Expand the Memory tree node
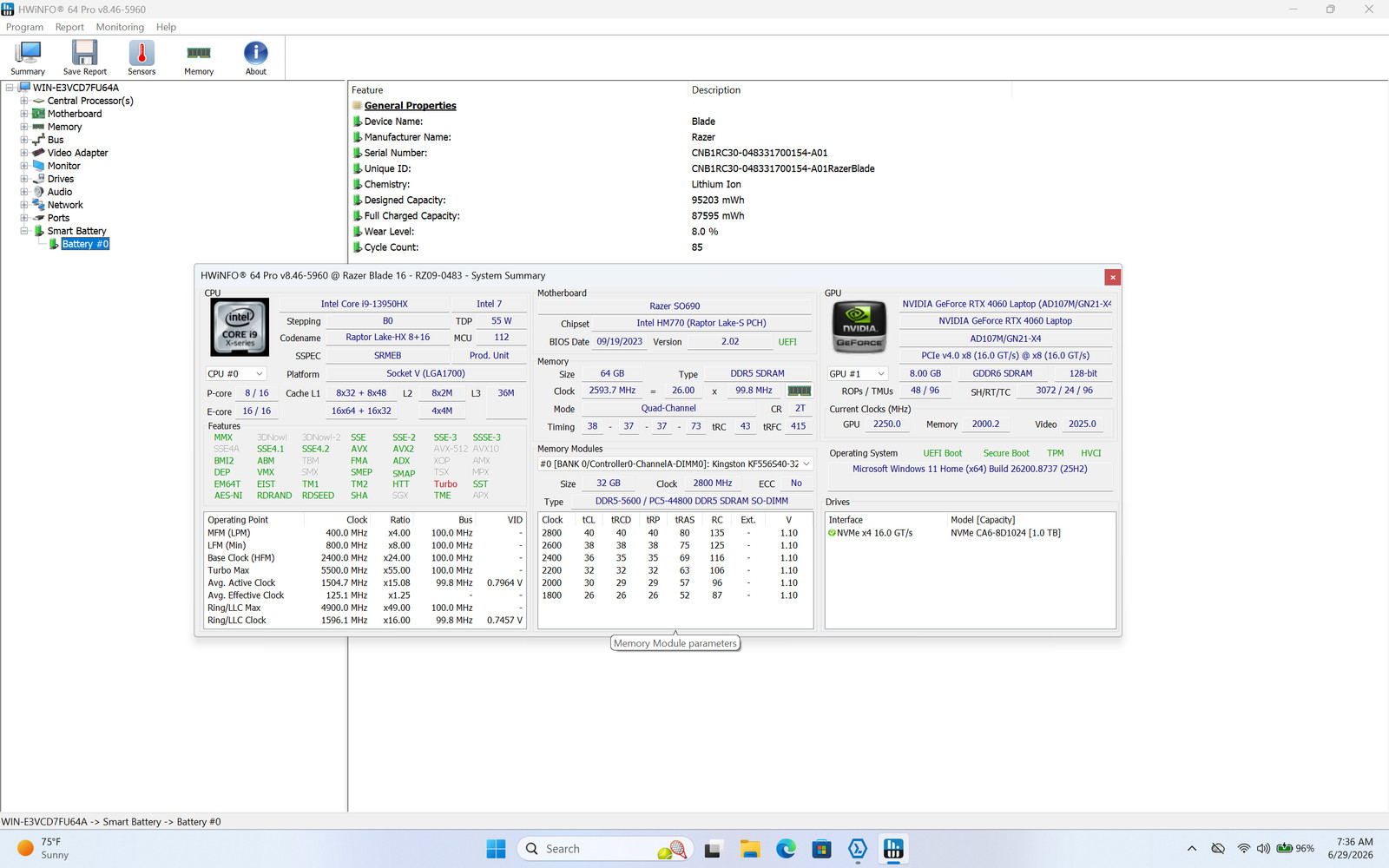This screenshot has width=1389, height=868. pos(24,127)
